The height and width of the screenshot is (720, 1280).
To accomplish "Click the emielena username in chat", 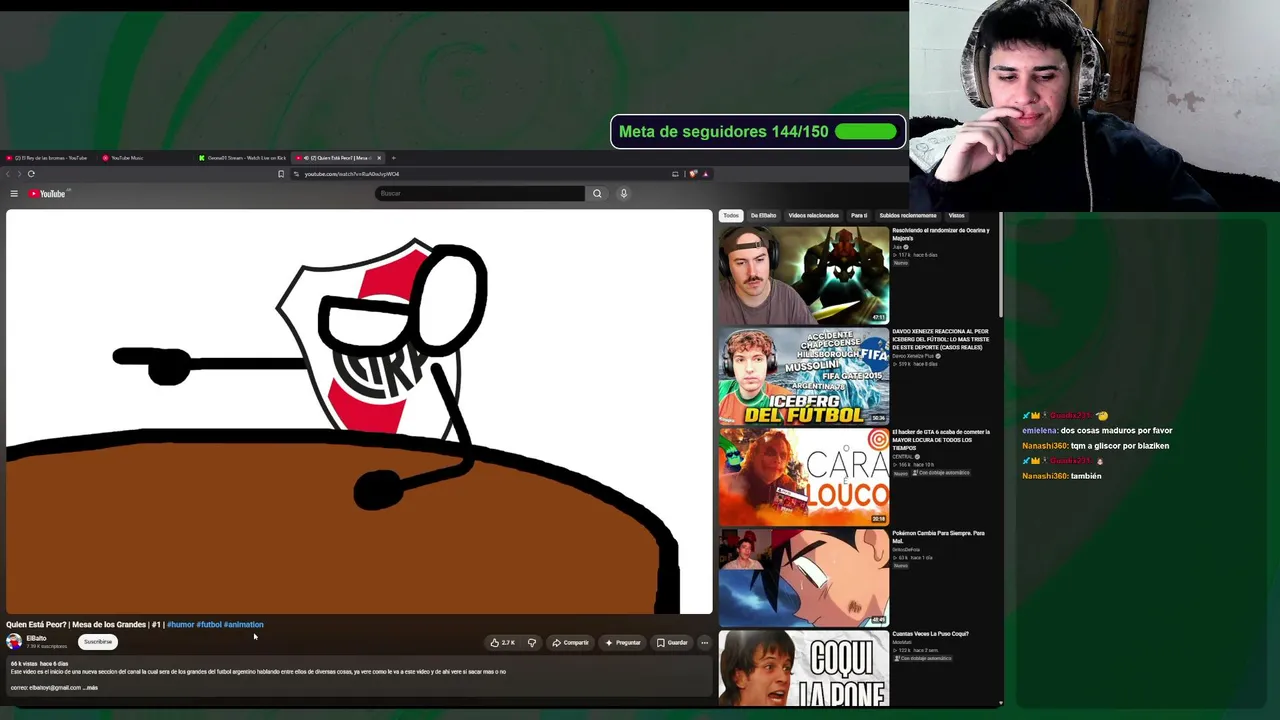I will 1039,431.
